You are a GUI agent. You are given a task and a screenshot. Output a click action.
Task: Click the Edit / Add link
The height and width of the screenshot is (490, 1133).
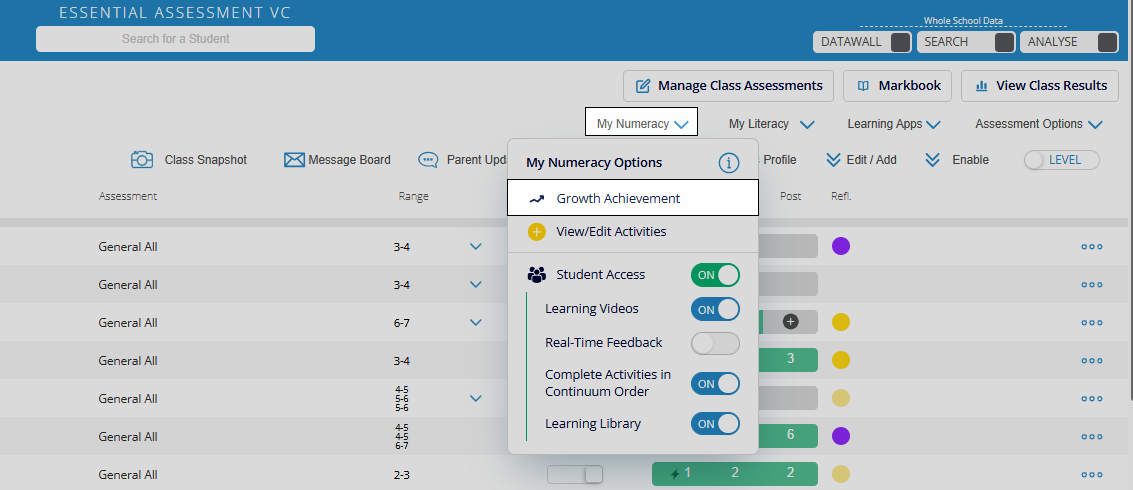coord(871,160)
